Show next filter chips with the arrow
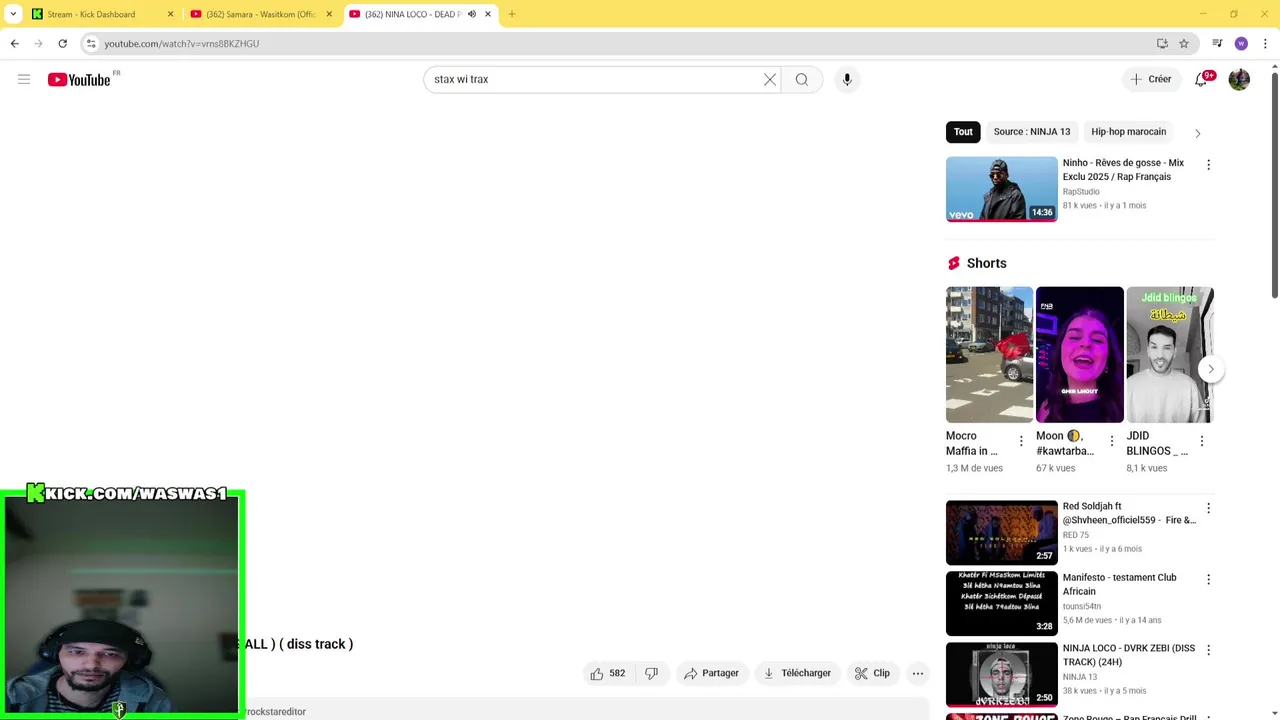 (x=1197, y=133)
